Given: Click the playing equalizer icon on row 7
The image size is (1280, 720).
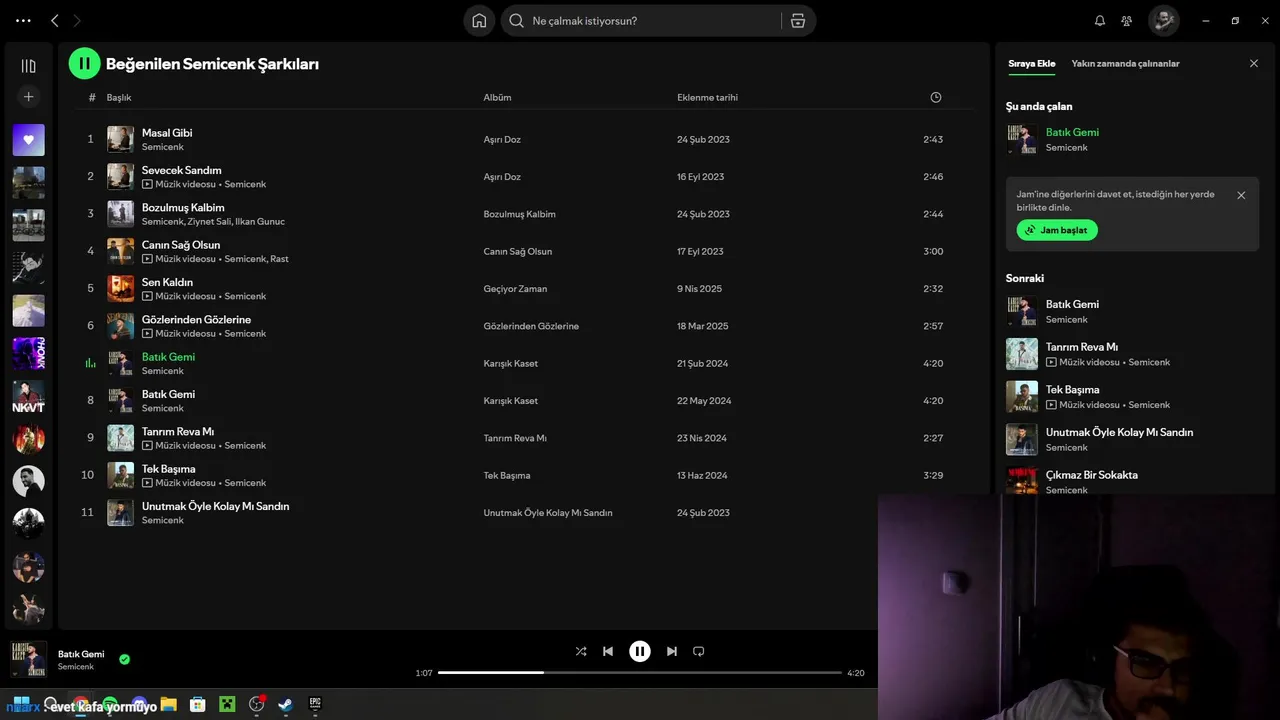Looking at the screenshot, I should [90, 363].
